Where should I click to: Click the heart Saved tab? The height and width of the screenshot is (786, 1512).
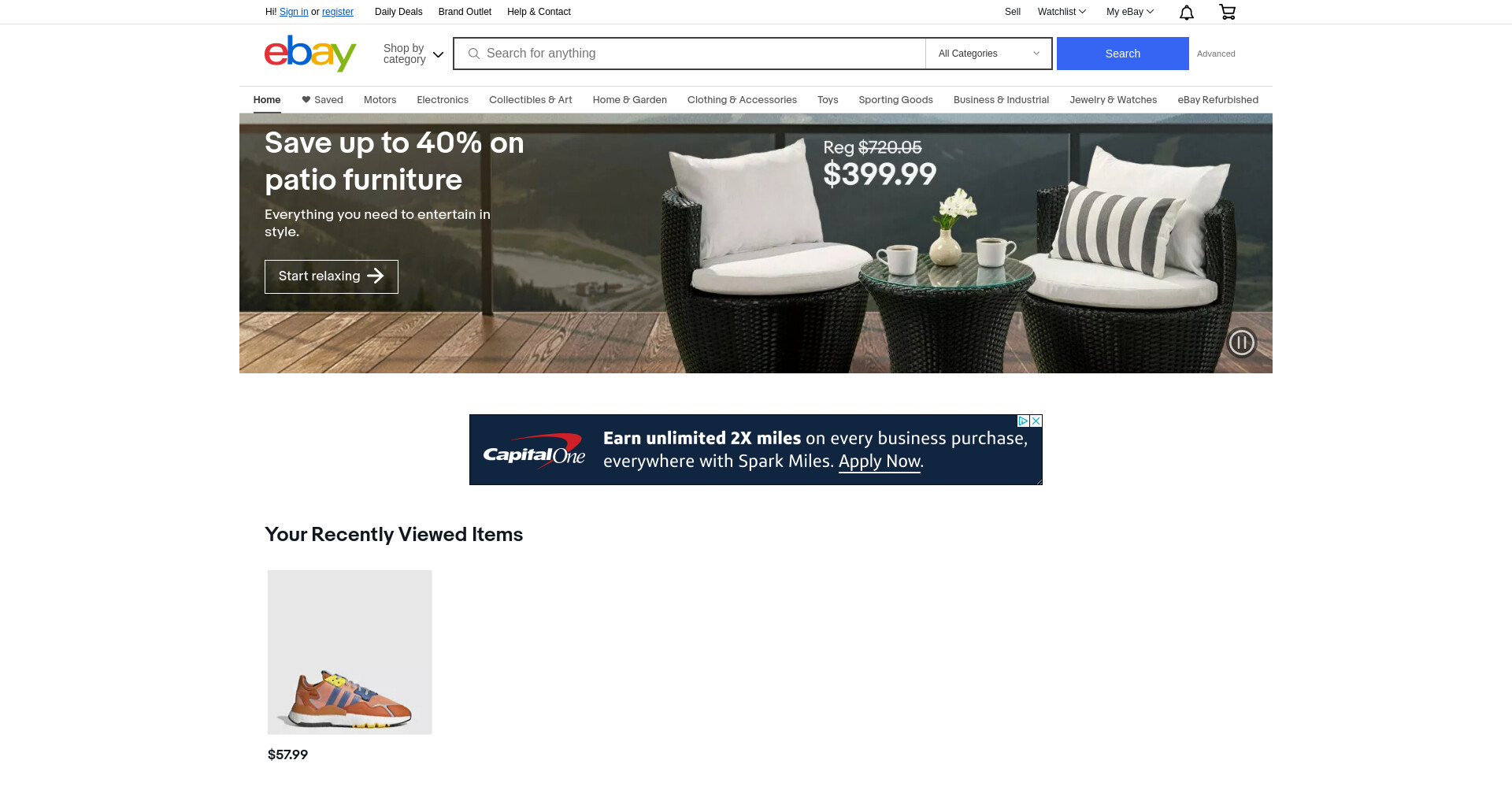(x=322, y=100)
